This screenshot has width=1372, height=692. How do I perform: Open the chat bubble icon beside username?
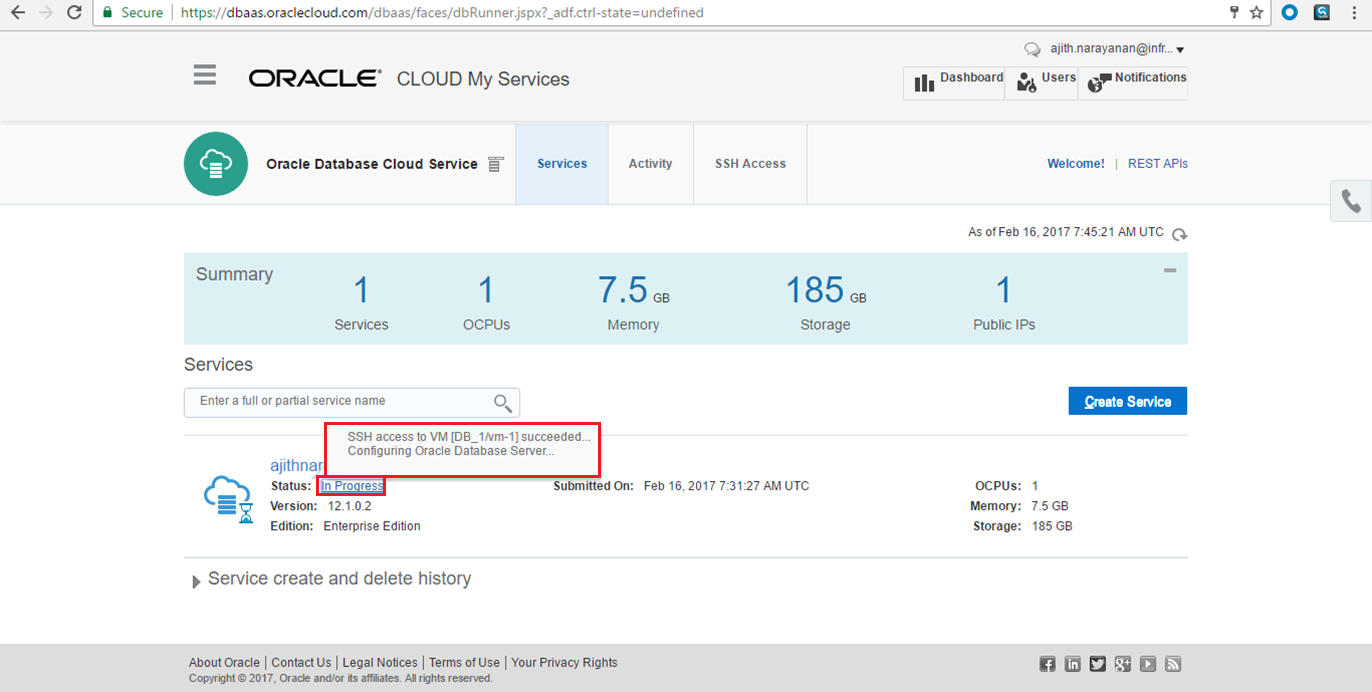coord(1032,49)
